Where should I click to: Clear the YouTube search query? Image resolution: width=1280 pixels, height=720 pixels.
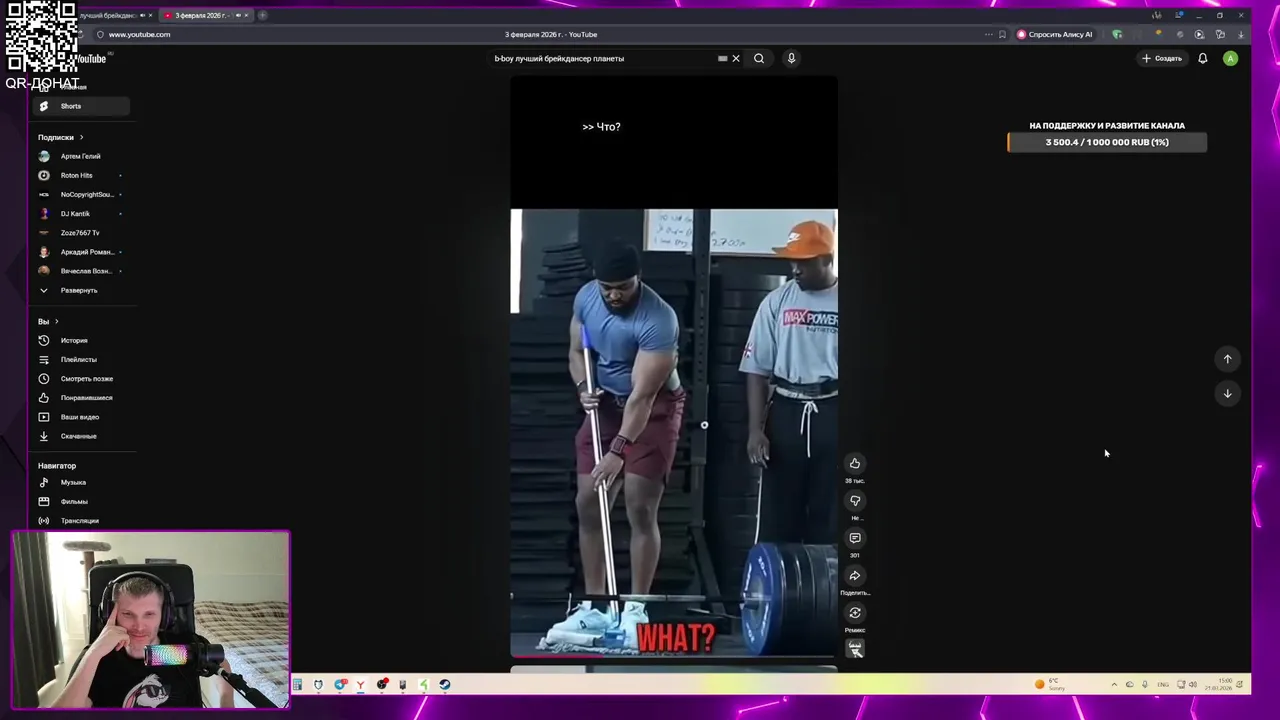click(736, 58)
